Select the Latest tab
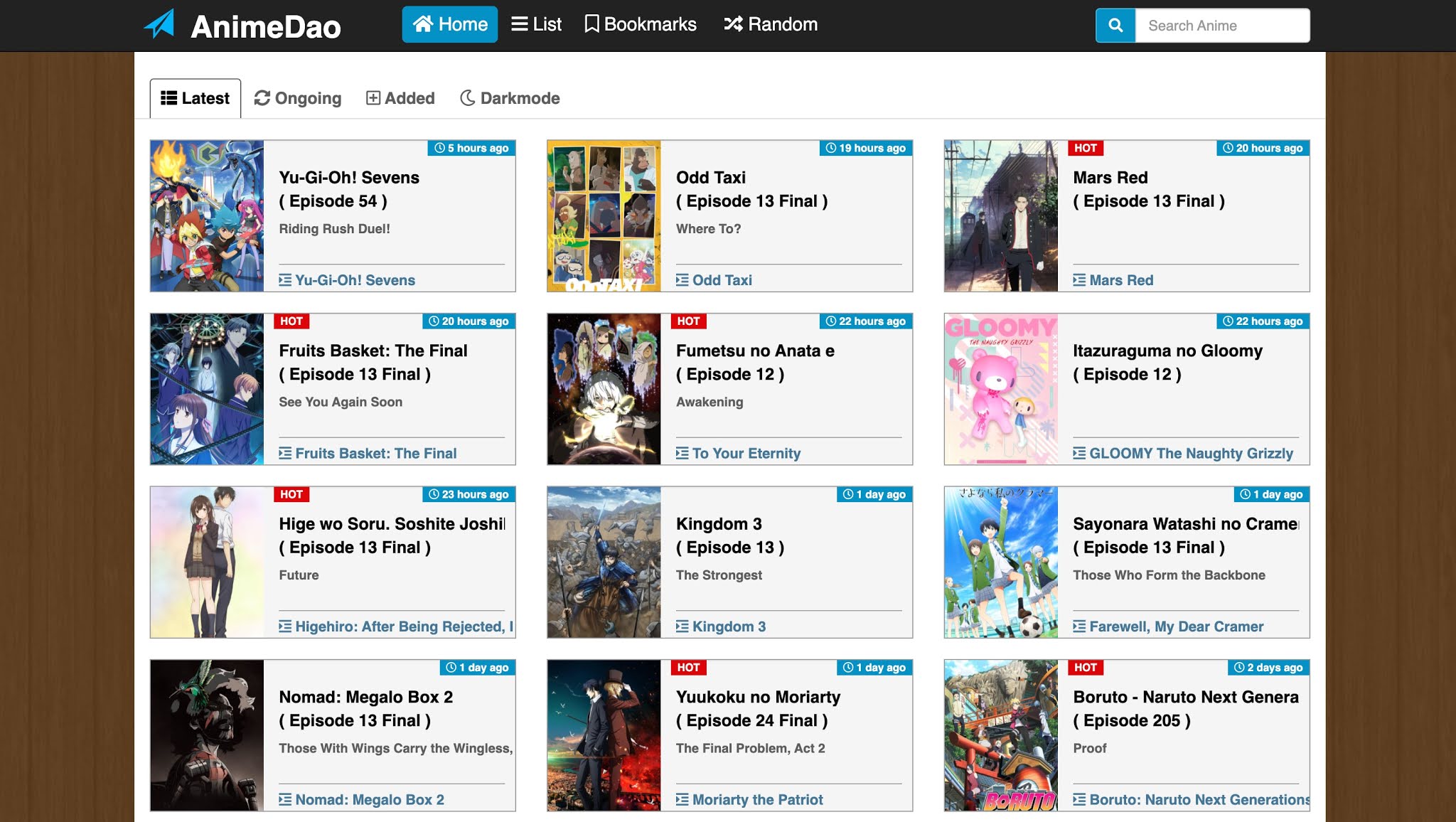The height and width of the screenshot is (822, 1456). point(195,98)
